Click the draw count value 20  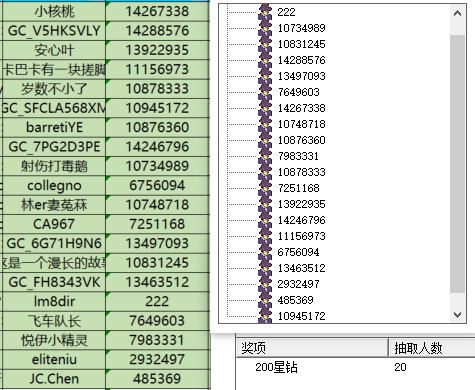tap(400, 367)
